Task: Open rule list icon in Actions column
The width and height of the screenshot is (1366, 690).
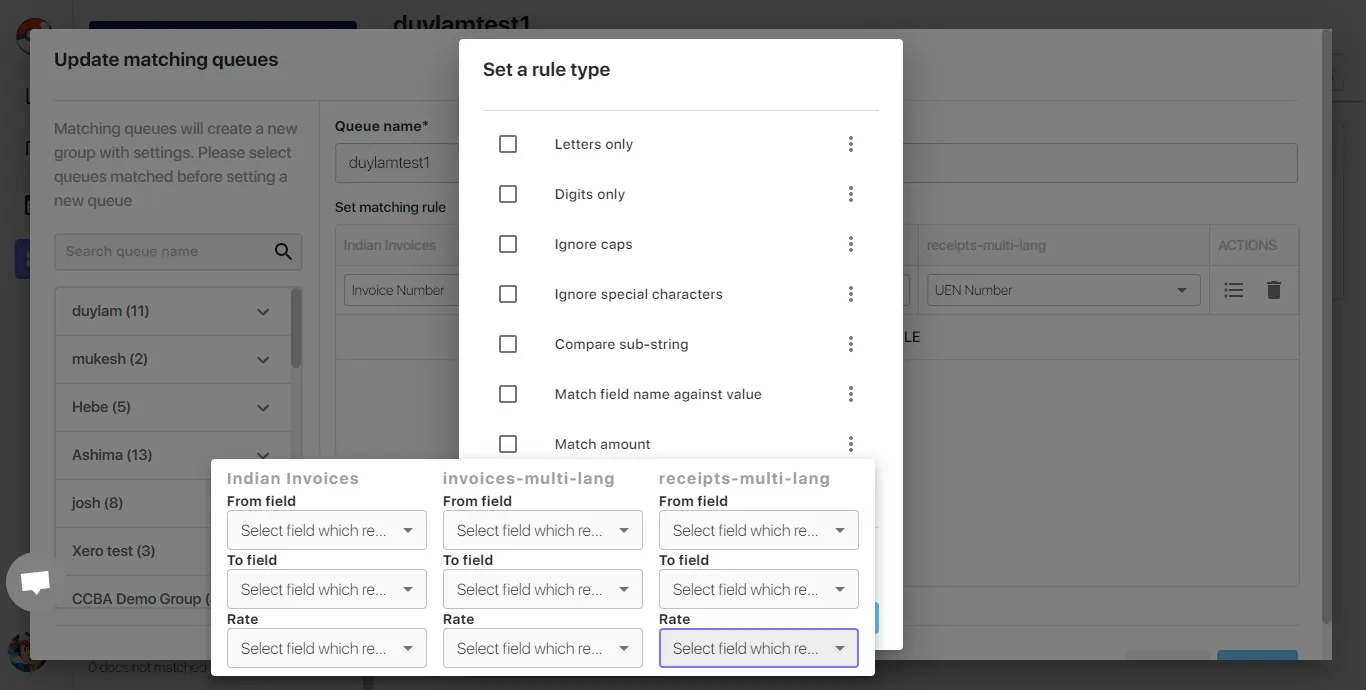Action: pyautogui.click(x=1234, y=290)
